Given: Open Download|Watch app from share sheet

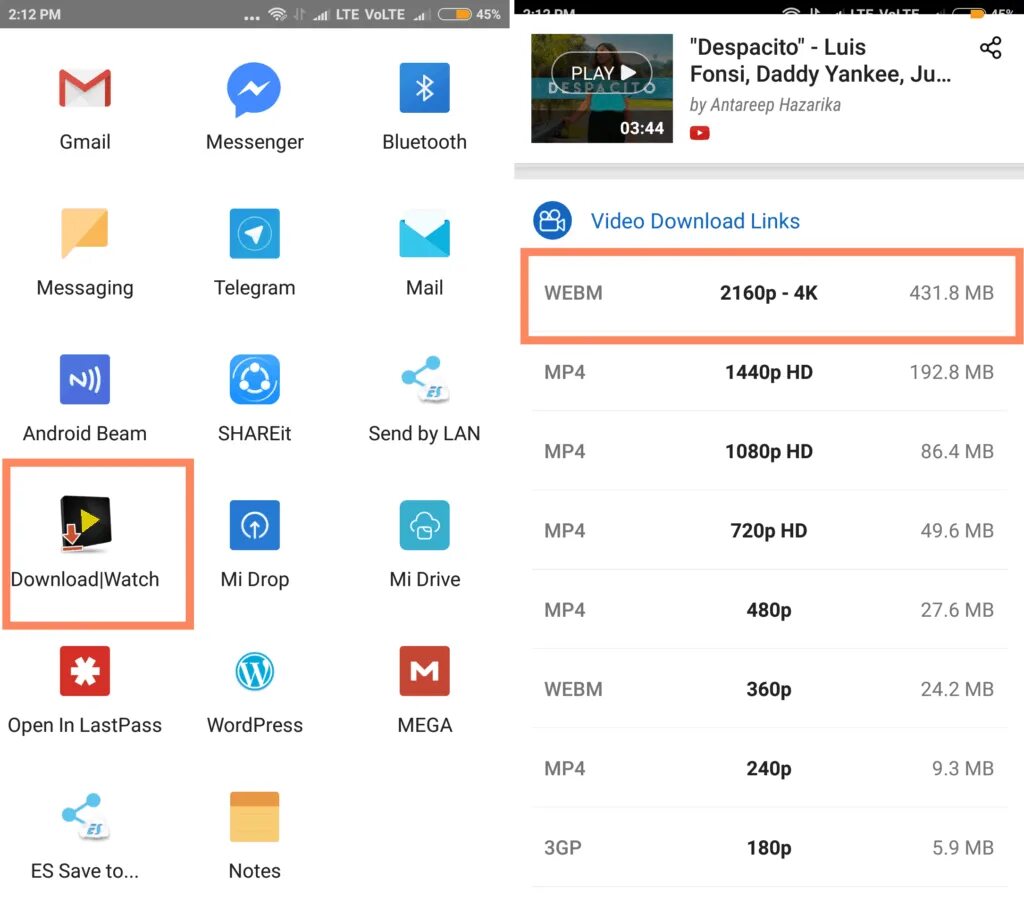Looking at the screenshot, I should [x=86, y=524].
